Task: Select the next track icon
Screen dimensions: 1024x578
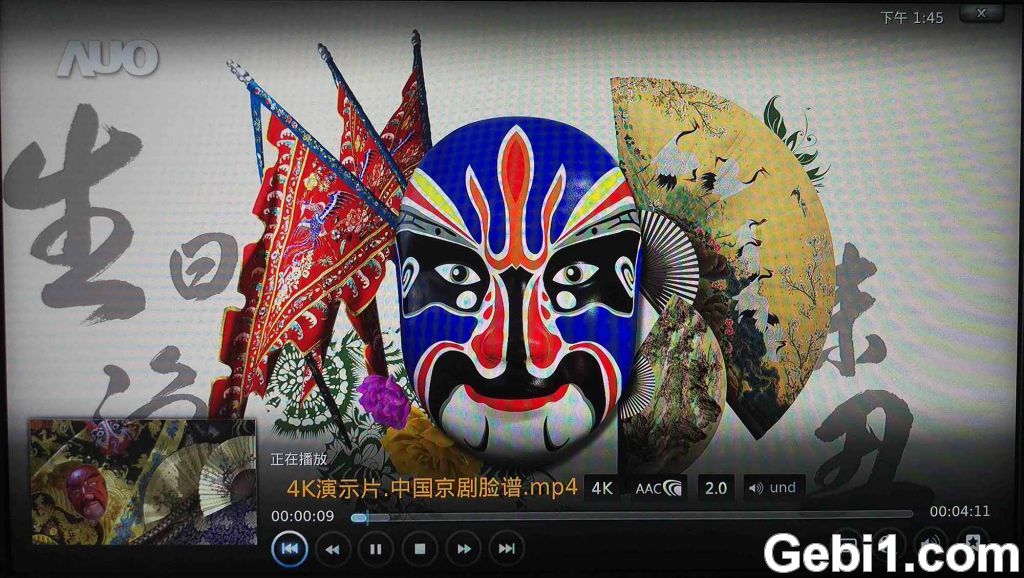Action: tap(504, 548)
